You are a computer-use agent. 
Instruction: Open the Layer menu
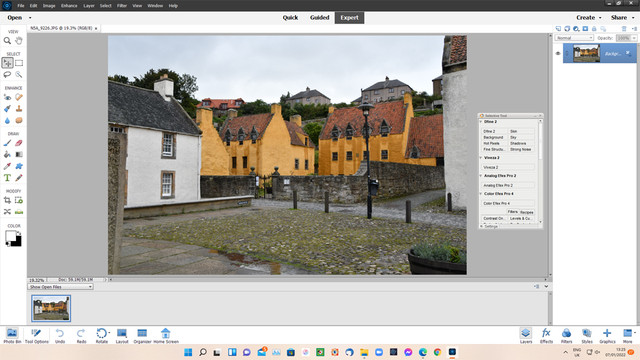coord(89,6)
